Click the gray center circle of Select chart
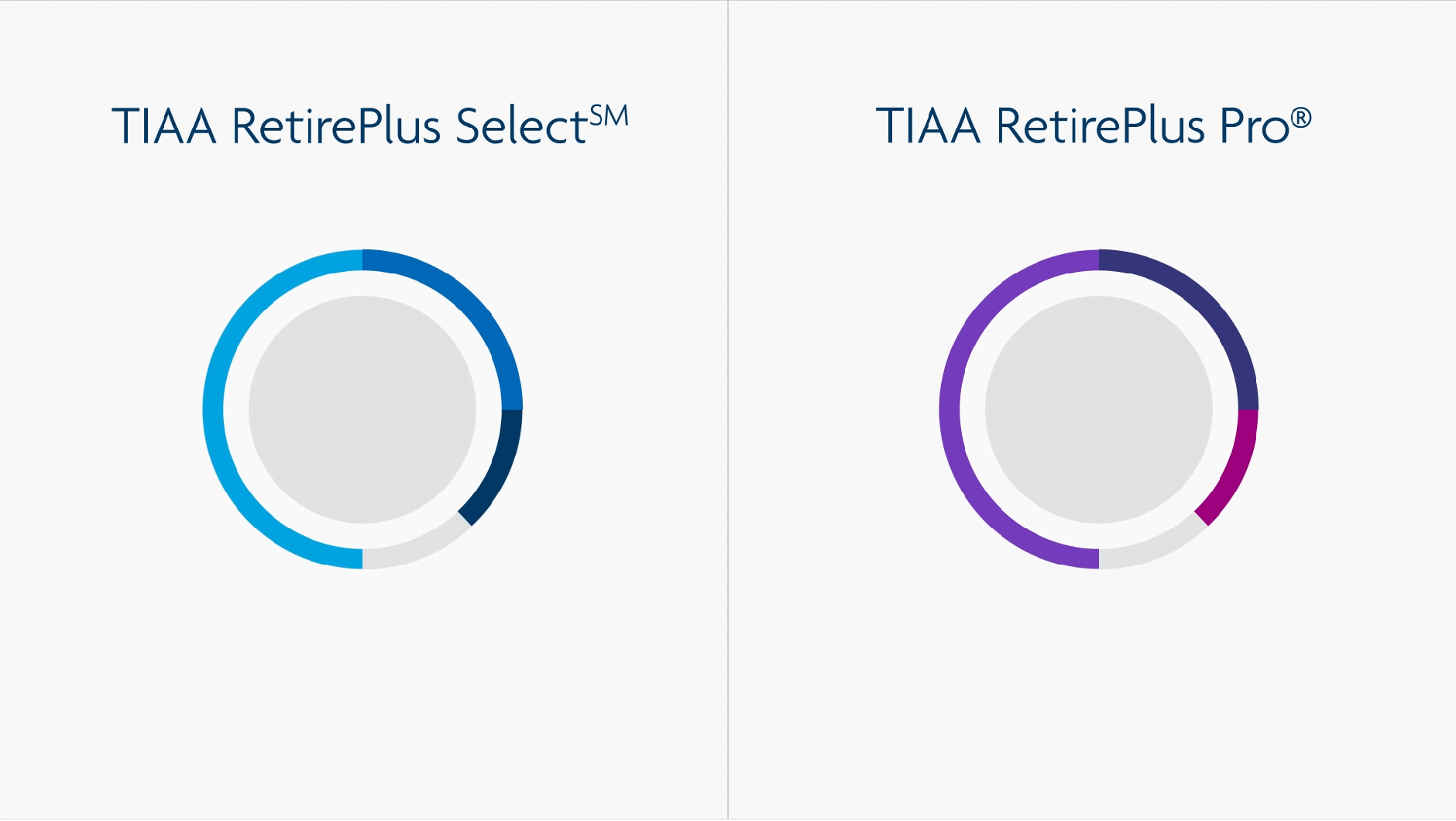 [362, 410]
